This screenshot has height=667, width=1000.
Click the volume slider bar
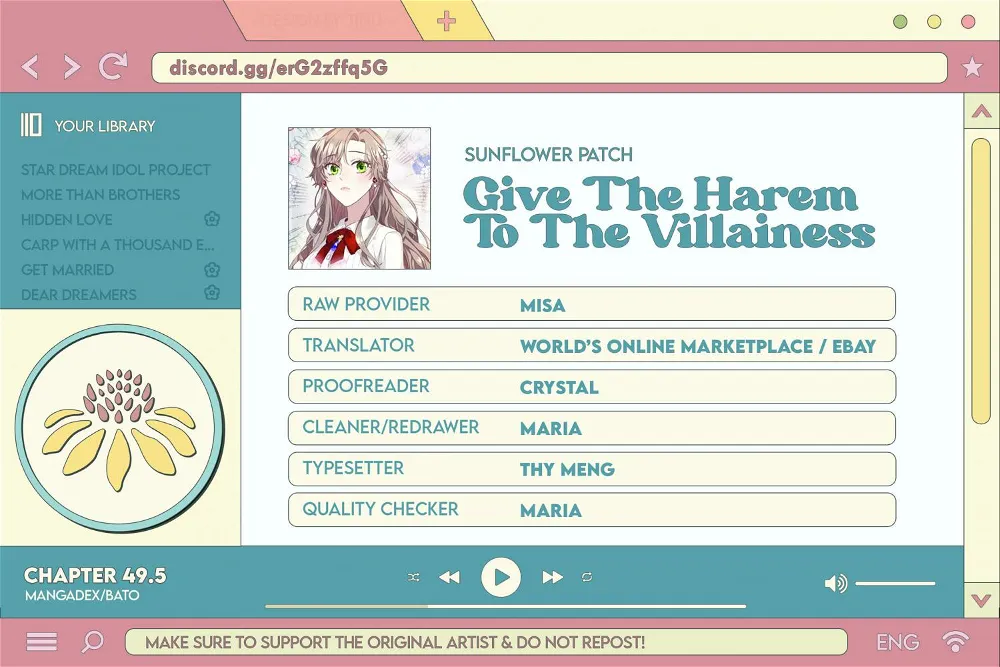pos(895,583)
